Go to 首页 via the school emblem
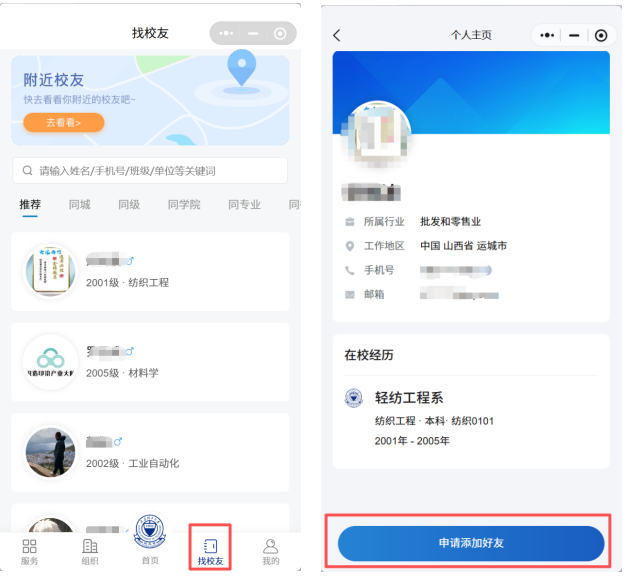The width and height of the screenshot is (628, 580). pyautogui.click(x=150, y=535)
